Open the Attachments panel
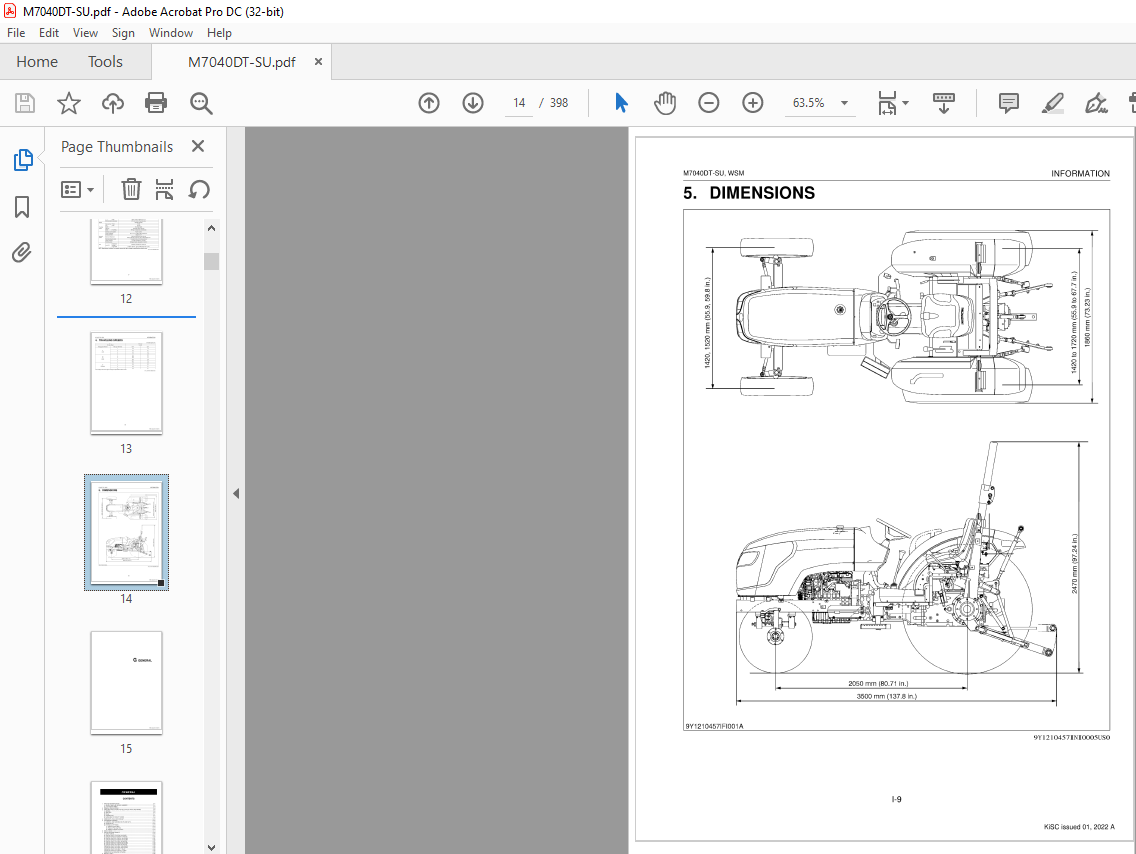This screenshot has width=1136, height=854. point(22,253)
